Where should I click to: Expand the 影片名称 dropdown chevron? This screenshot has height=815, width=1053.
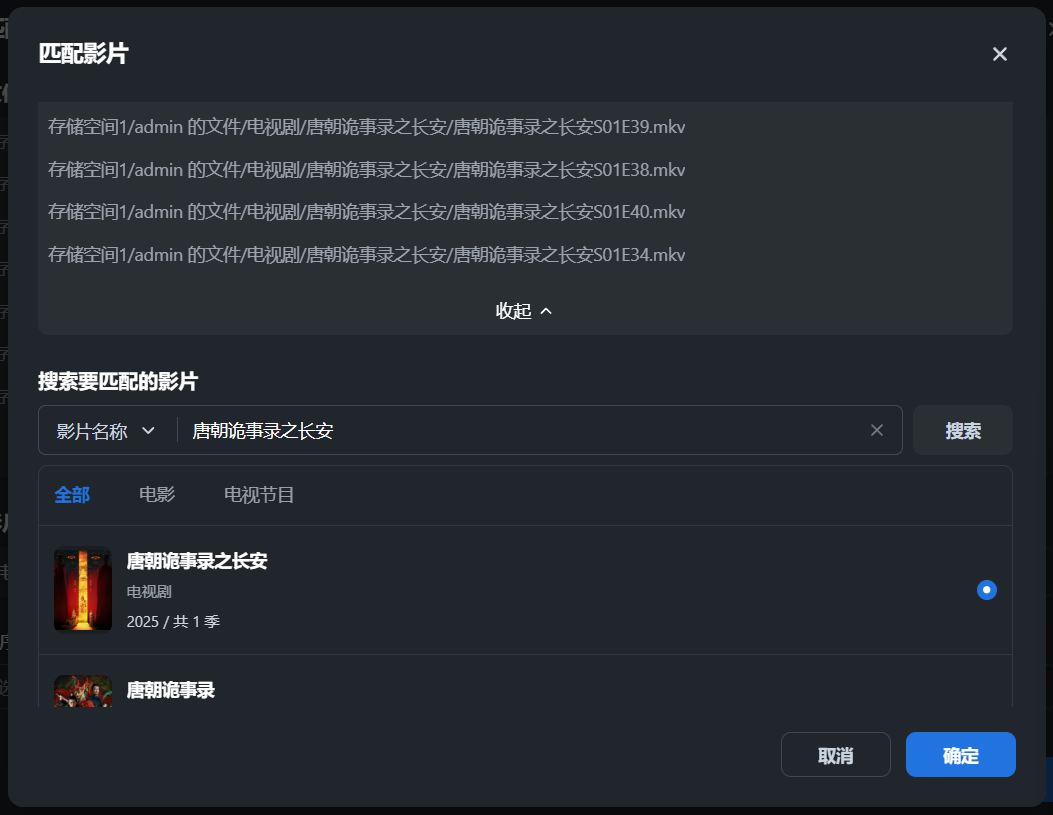point(148,430)
